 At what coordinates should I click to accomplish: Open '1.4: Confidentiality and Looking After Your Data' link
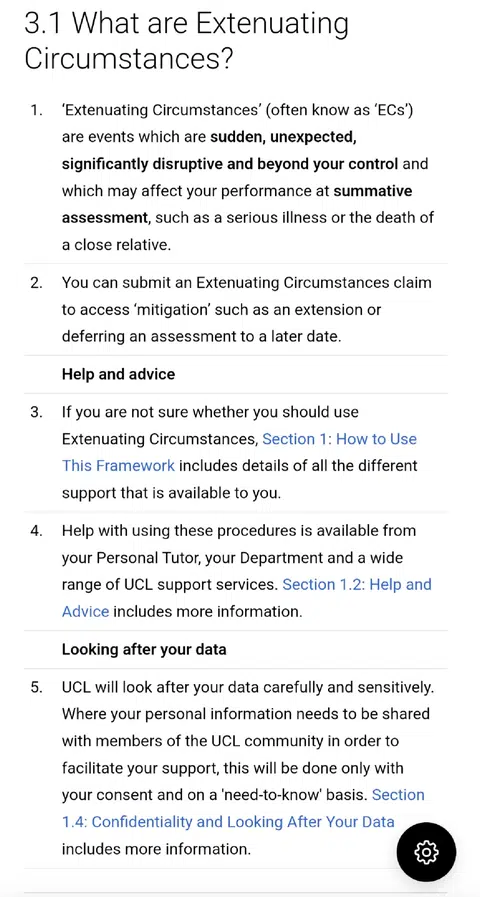coord(228,821)
